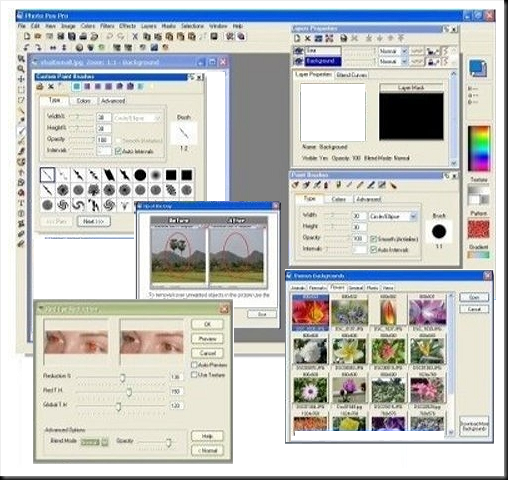Select the magnifier Zoom tool in left toolbox

click(21, 69)
